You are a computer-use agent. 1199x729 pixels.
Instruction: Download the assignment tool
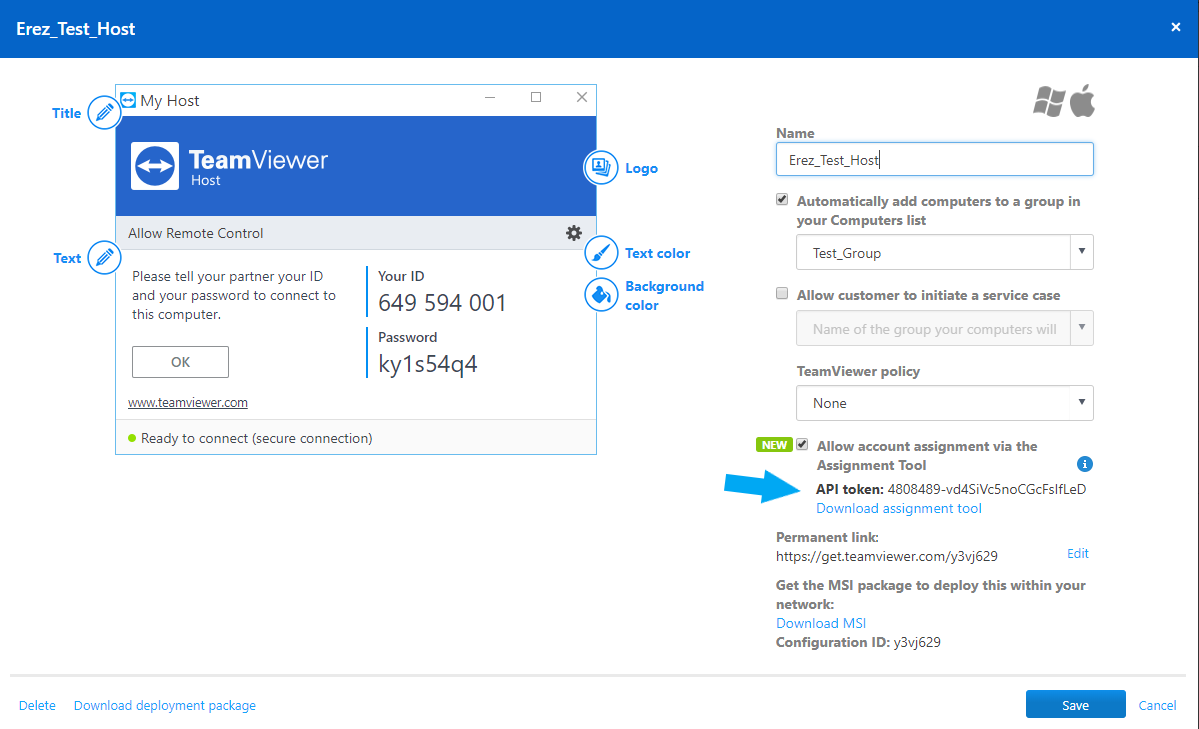(x=897, y=508)
